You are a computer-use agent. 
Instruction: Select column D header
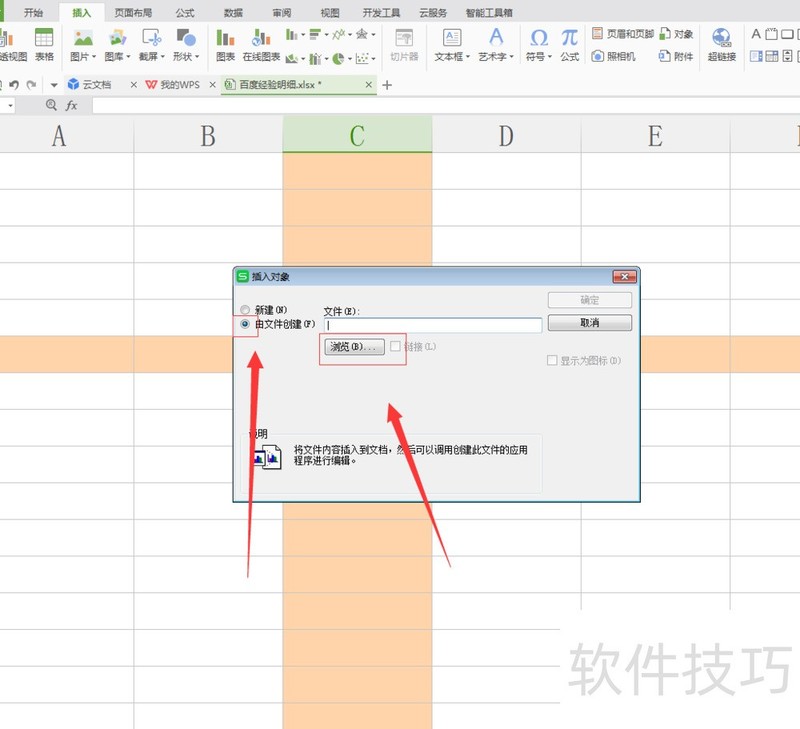point(506,136)
